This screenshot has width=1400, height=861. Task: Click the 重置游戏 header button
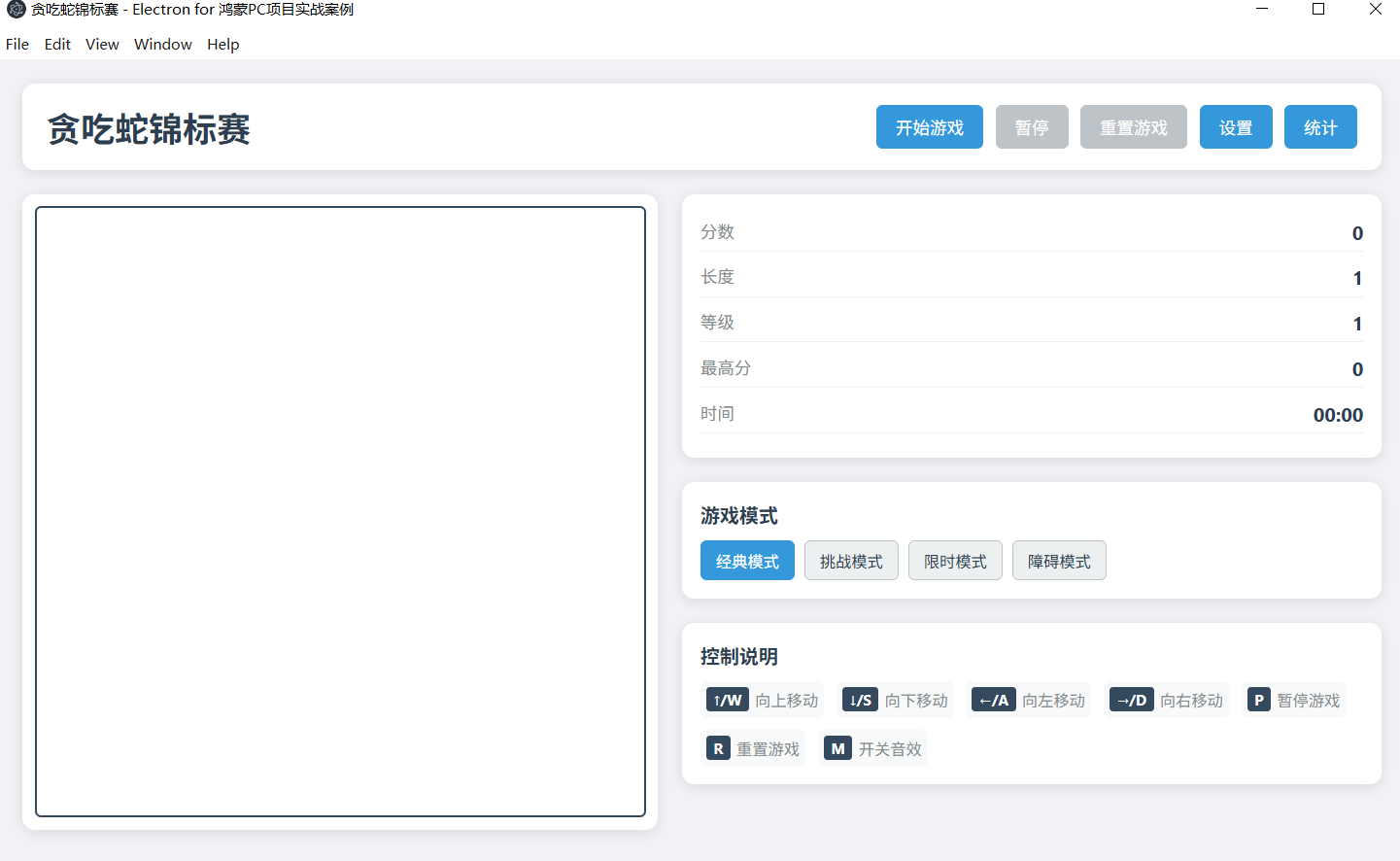(1134, 127)
